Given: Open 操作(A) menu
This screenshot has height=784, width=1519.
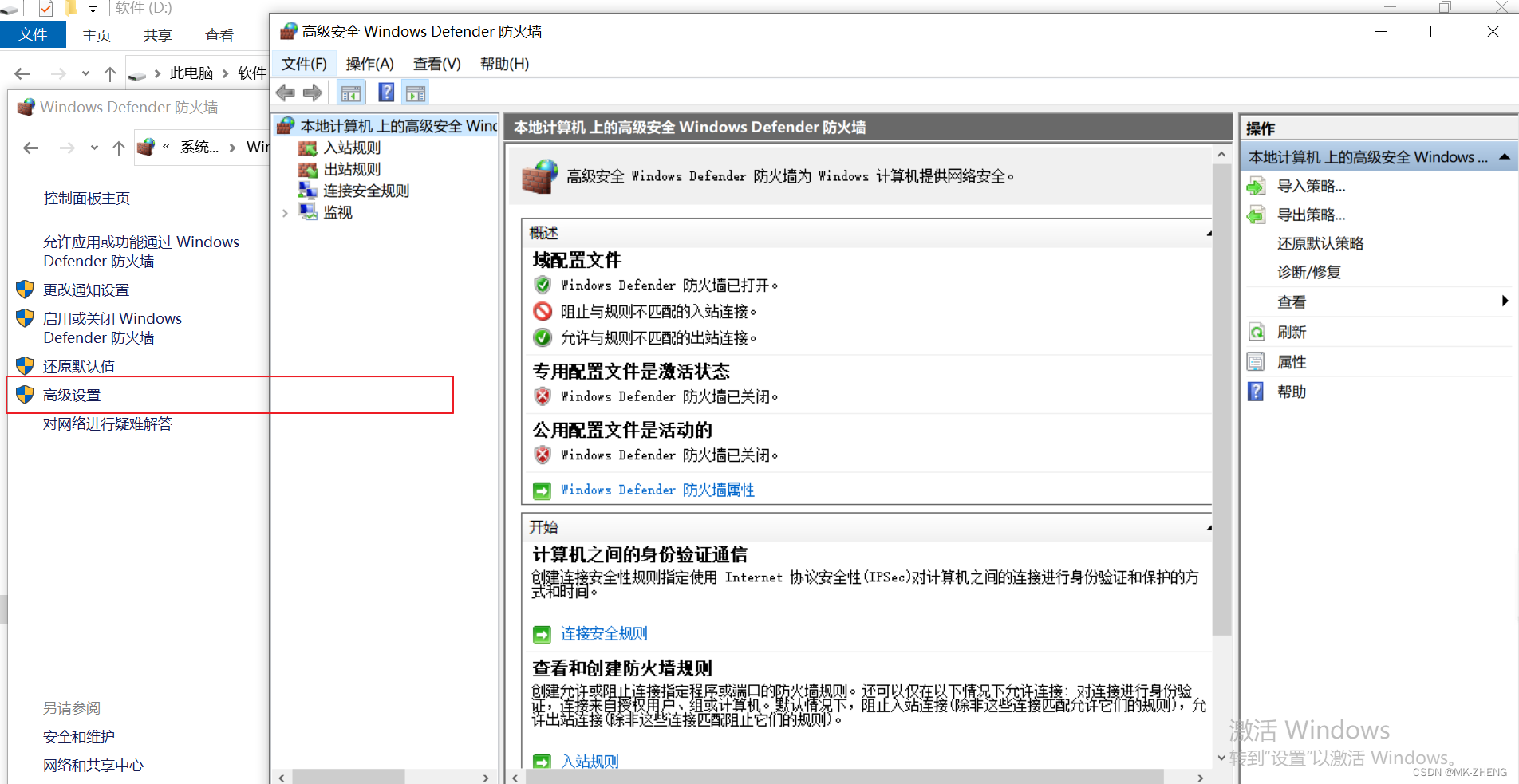Looking at the screenshot, I should 369,64.
